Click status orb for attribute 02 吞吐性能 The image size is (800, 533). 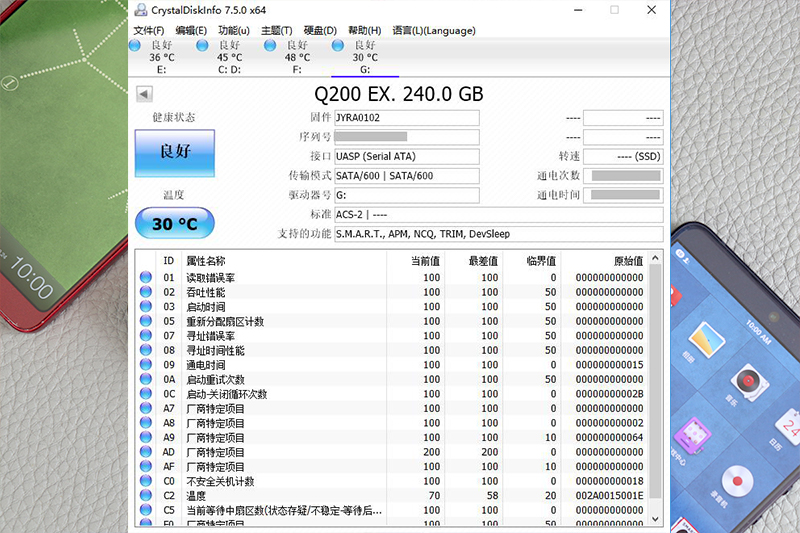[146, 291]
